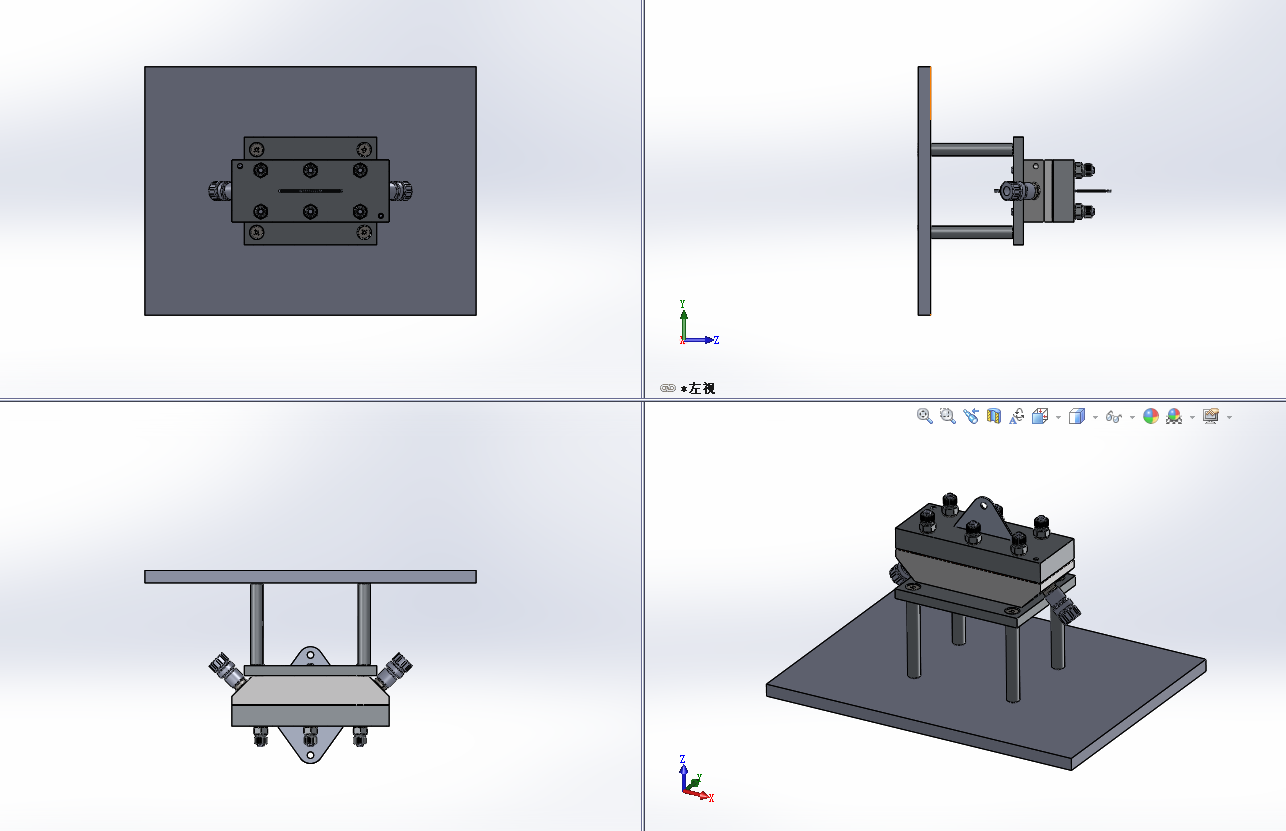Screen dimensions: 1286x831
Task: Click the Zoom to Fit icon
Action: 925,416
